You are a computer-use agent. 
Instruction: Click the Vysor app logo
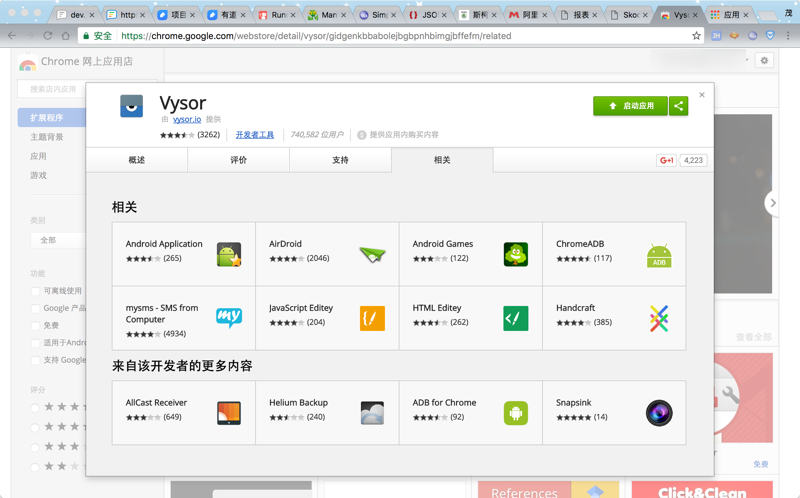[x=132, y=106]
